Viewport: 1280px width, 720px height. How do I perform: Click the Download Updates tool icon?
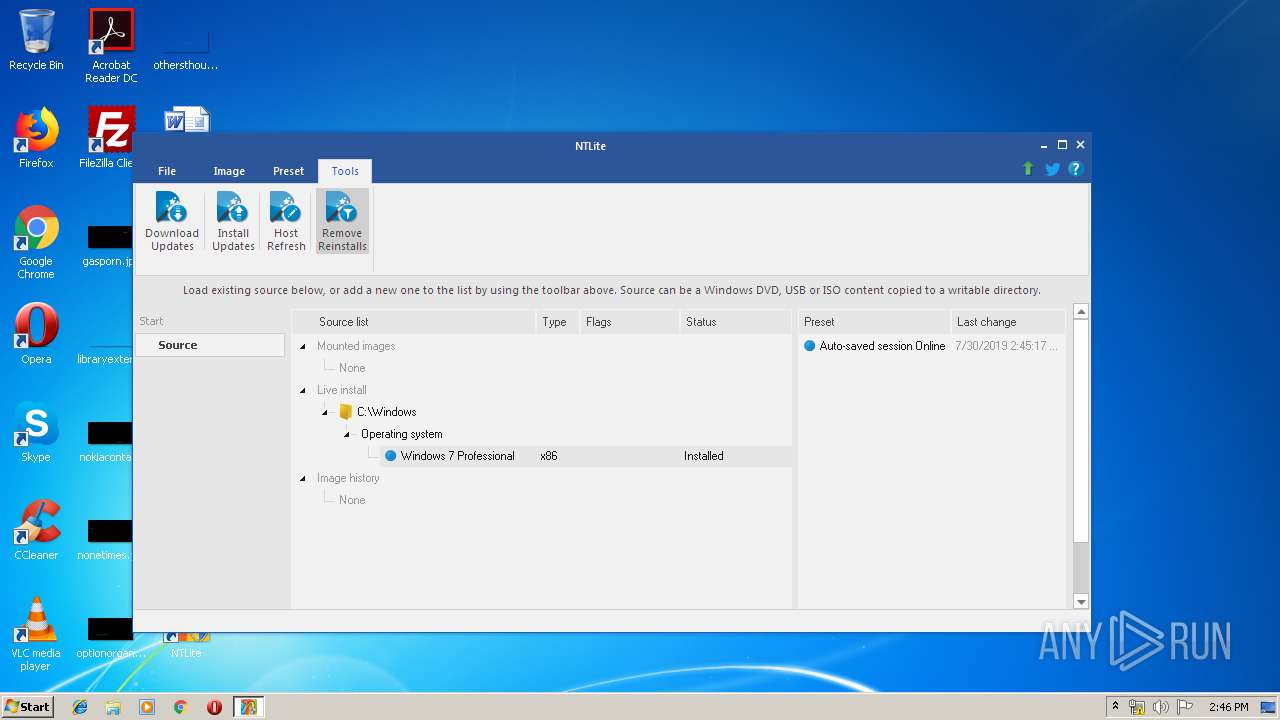pos(172,208)
